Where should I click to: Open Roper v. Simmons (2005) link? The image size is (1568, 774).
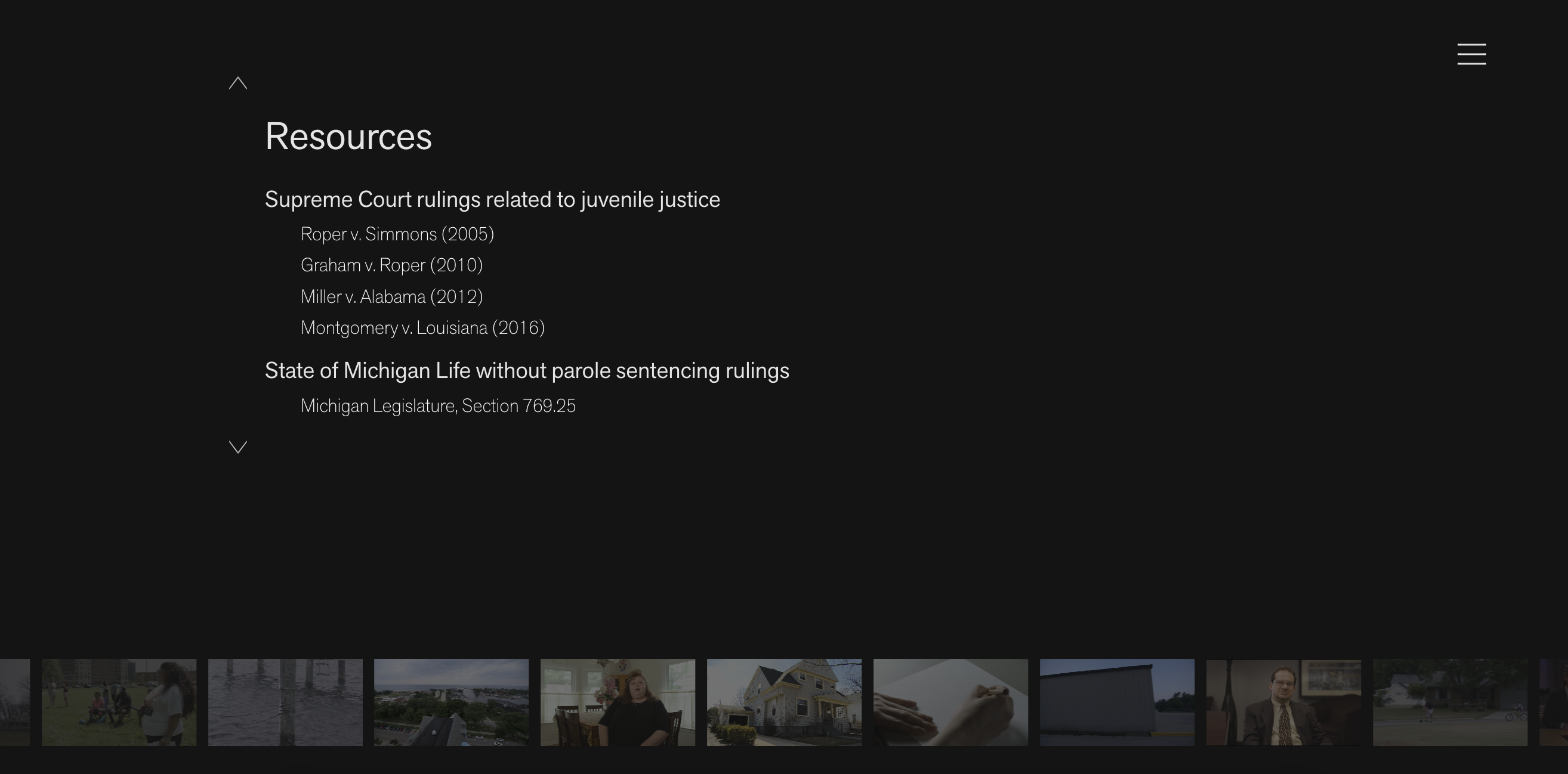click(397, 234)
